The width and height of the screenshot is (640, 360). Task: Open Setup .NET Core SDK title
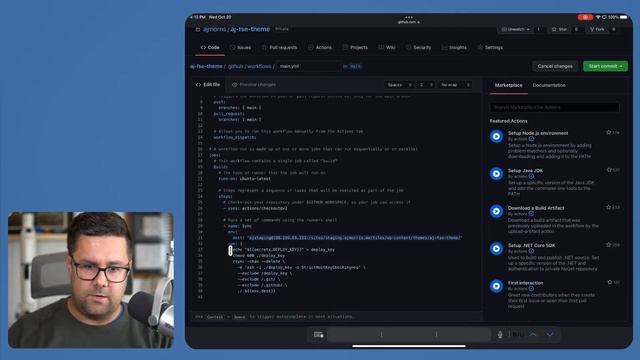(x=531, y=246)
